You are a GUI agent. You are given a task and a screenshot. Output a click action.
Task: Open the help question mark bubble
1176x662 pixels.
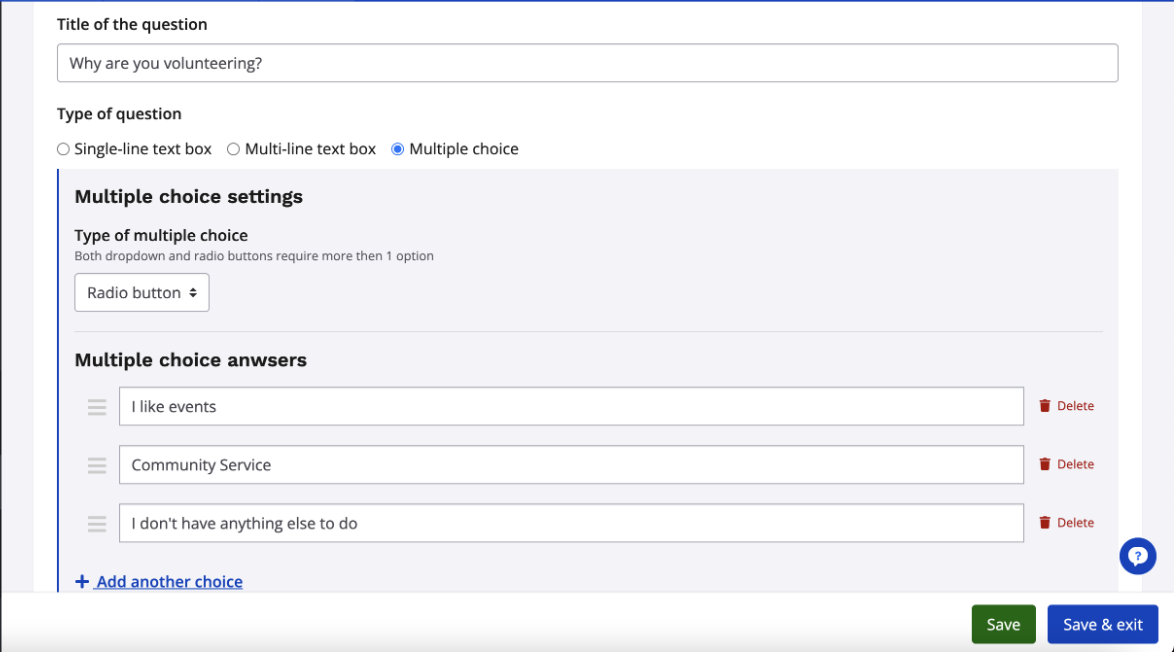tap(1137, 556)
